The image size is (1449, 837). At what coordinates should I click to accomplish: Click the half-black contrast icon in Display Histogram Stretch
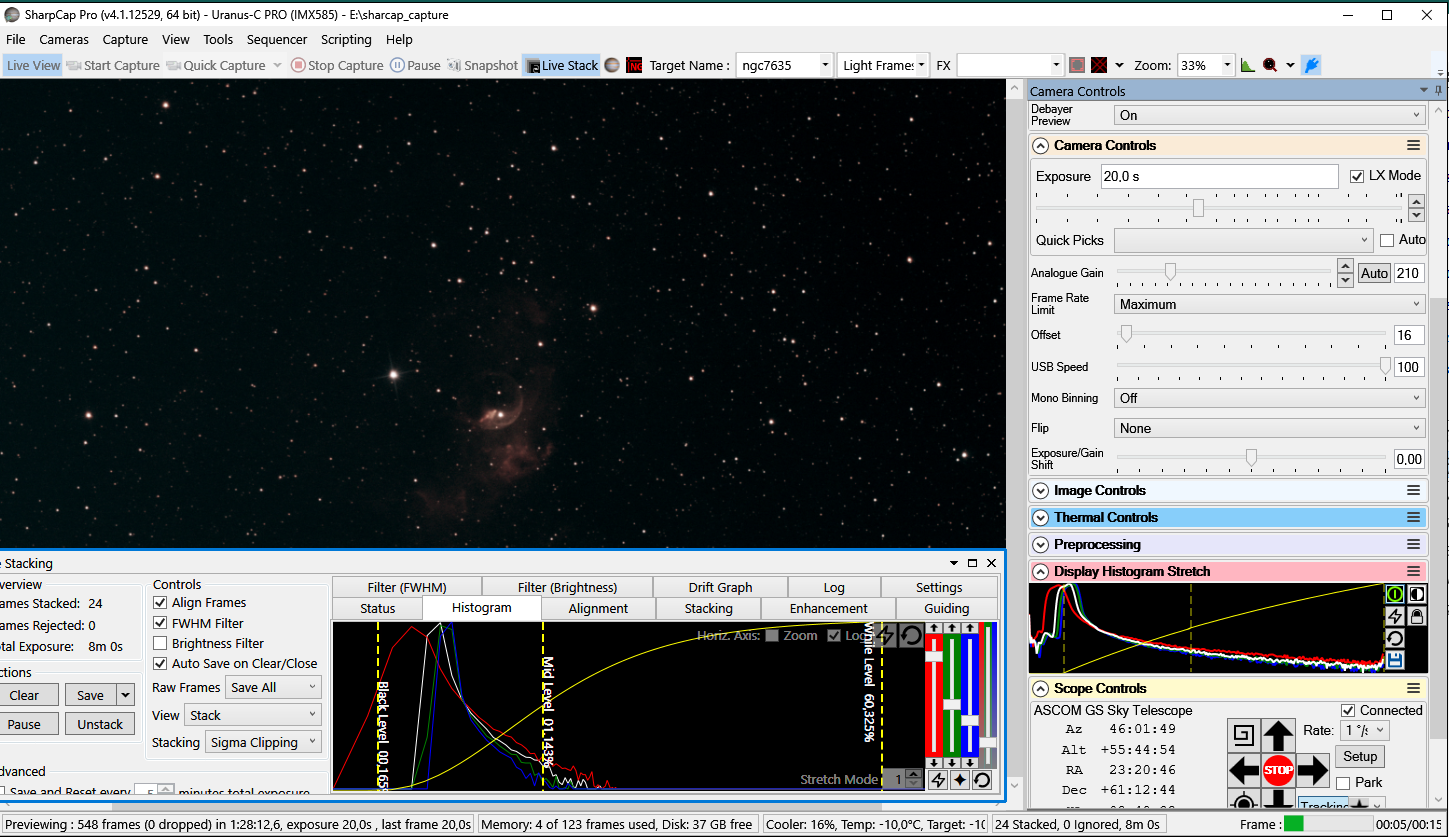tap(1416, 593)
